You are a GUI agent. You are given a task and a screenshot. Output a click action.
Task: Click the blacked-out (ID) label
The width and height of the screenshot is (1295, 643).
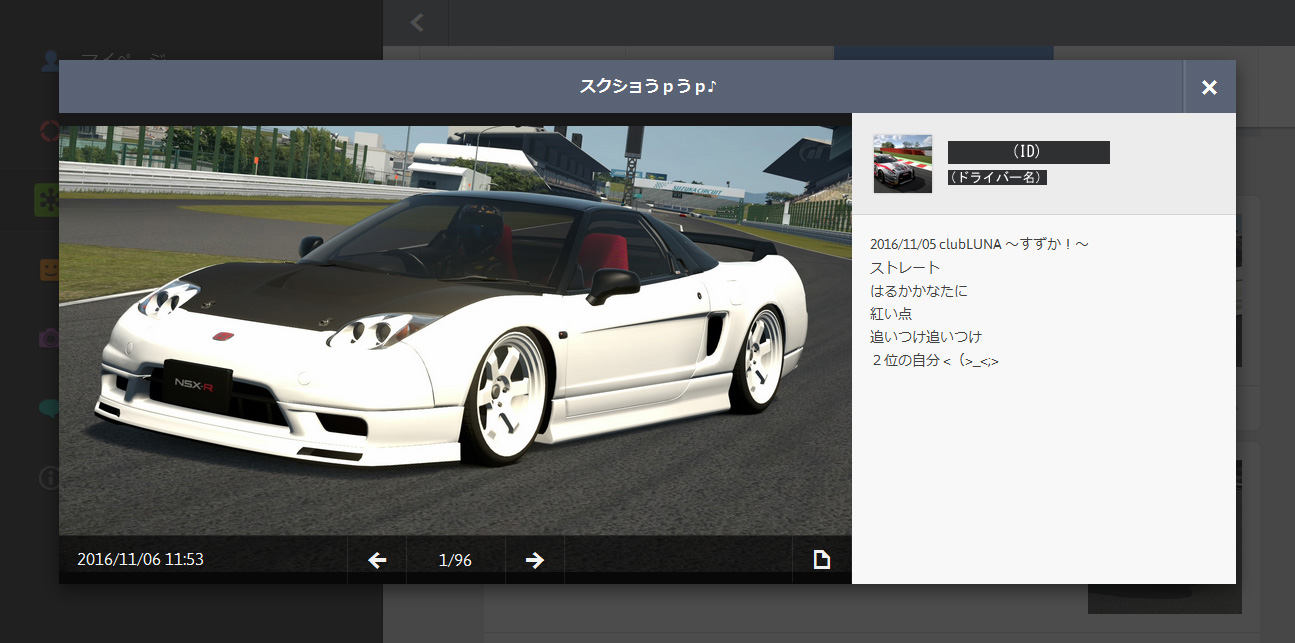click(1028, 152)
